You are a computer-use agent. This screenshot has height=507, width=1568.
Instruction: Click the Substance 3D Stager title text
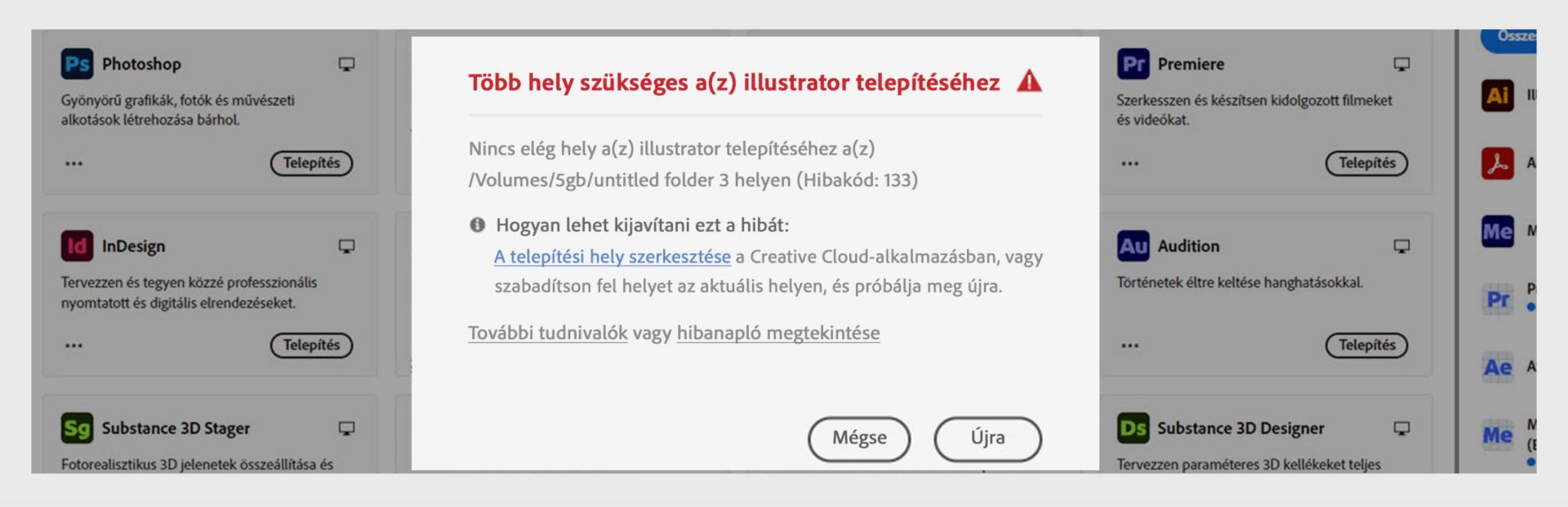point(176,428)
